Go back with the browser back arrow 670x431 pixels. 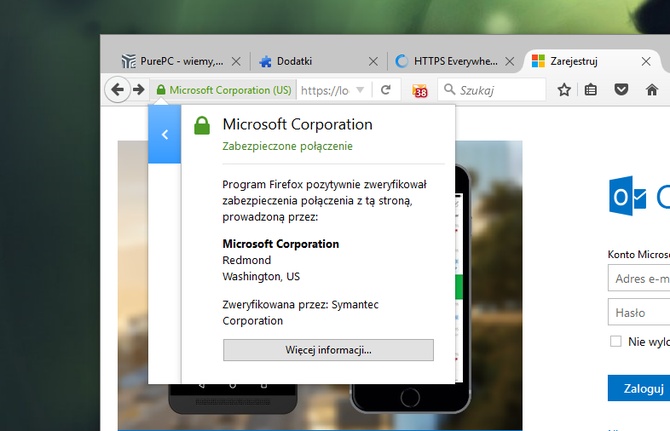coord(118,90)
